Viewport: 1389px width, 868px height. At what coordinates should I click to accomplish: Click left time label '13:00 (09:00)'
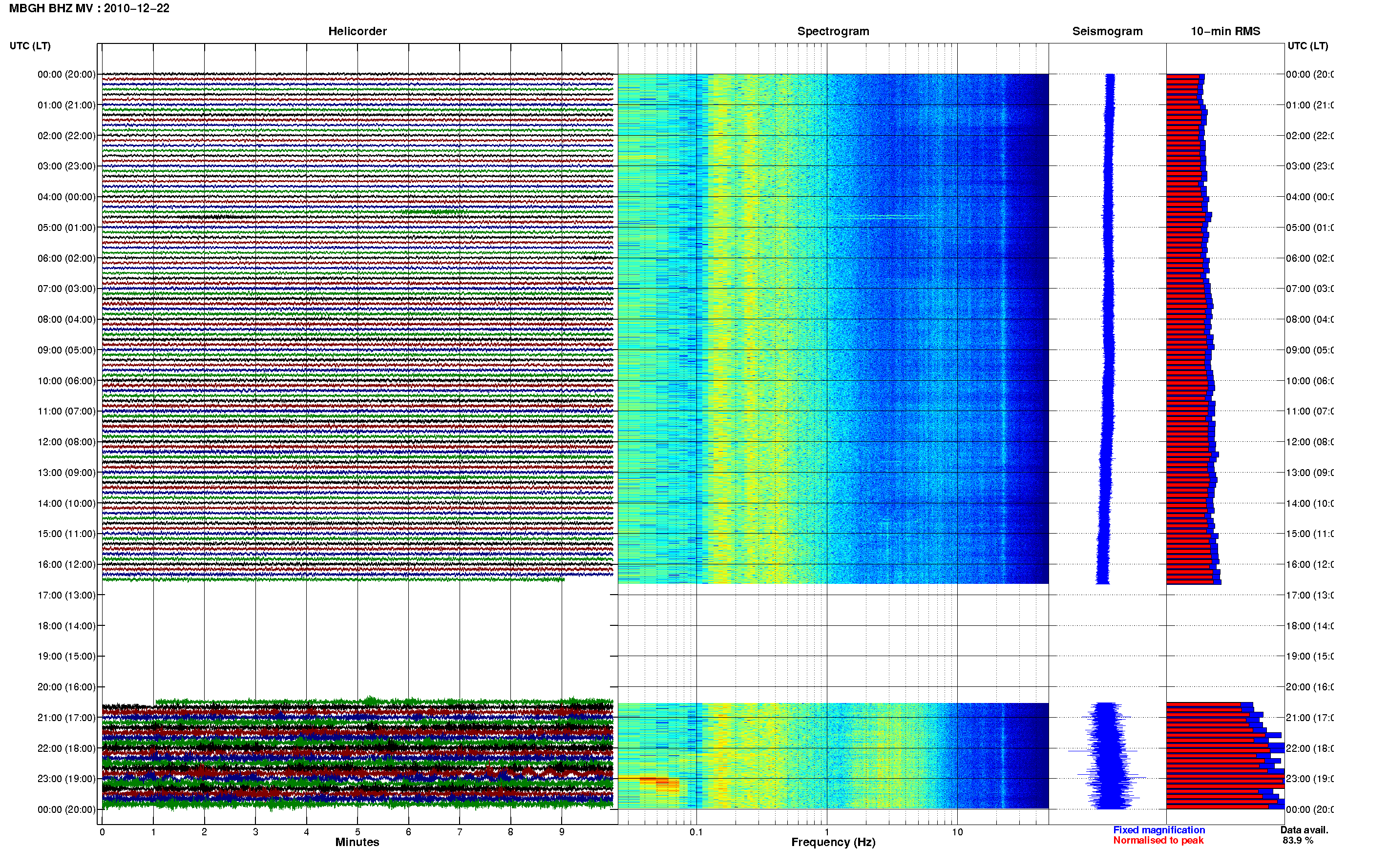[66, 473]
